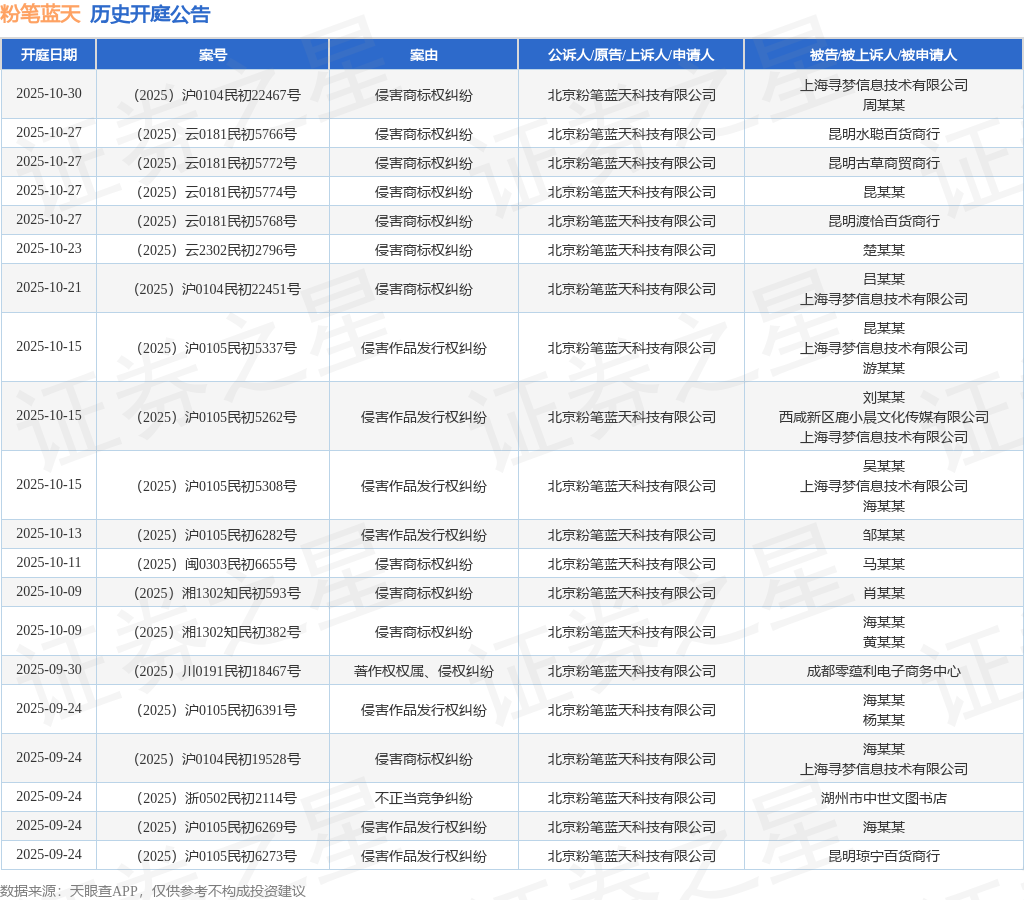Click the 历史开庭公告 heading
This screenshot has height=900, width=1024.
point(150,14)
